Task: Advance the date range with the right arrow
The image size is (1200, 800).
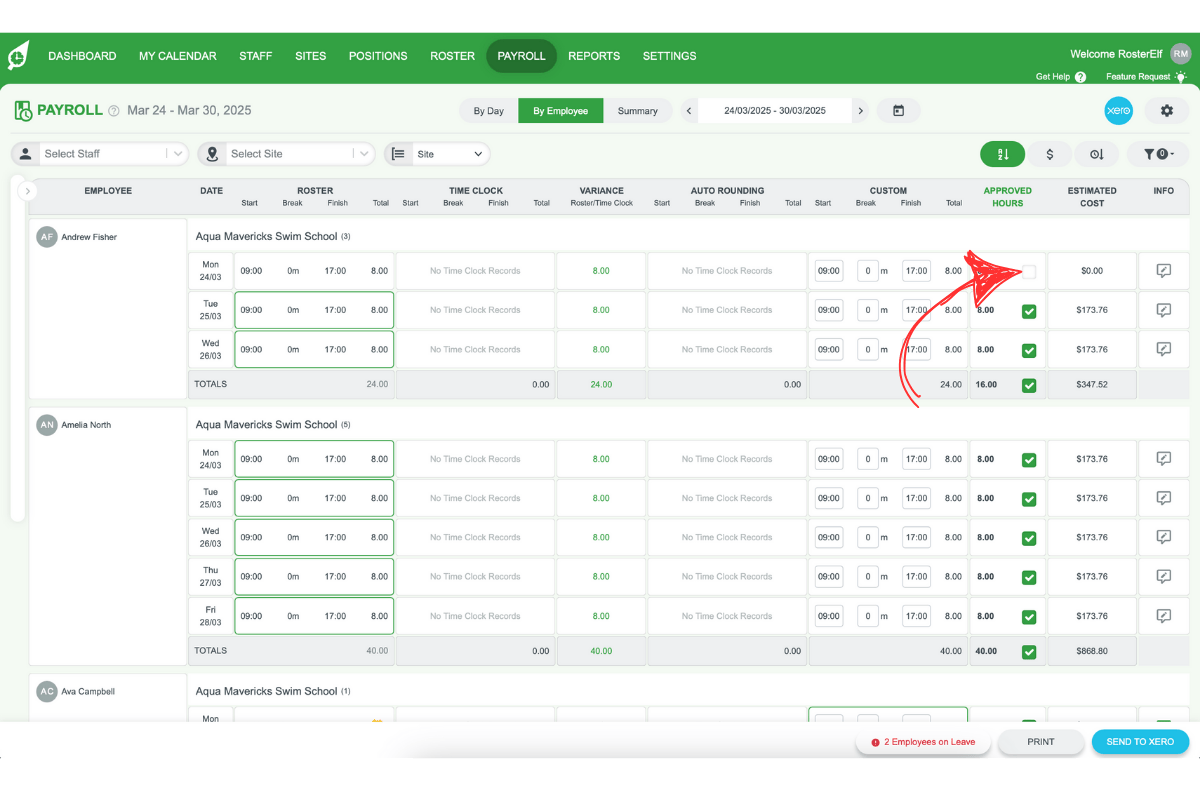Action: point(860,111)
